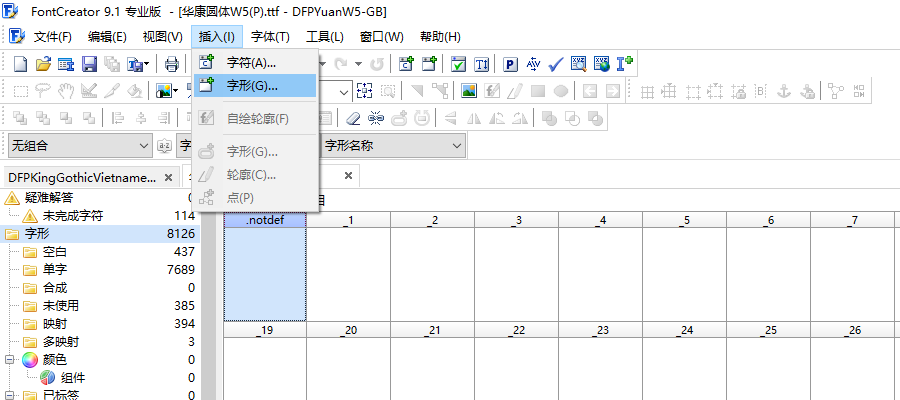Viewport: 900px width, 400px height.
Task: Select the _22 glyph cell
Action: coord(517,361)
